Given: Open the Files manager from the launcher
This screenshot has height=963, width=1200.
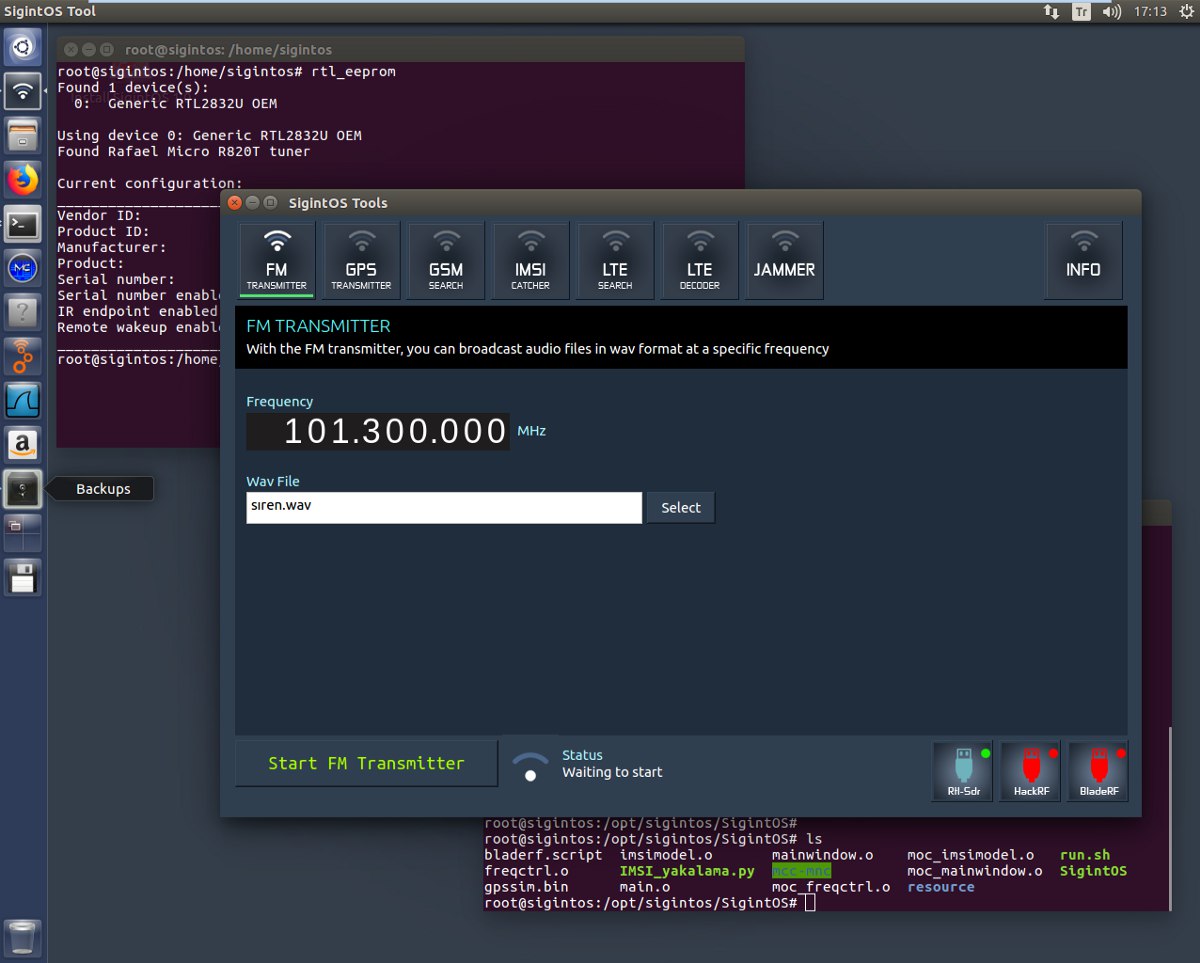Looking at the screenshot, I should point(24,135).
